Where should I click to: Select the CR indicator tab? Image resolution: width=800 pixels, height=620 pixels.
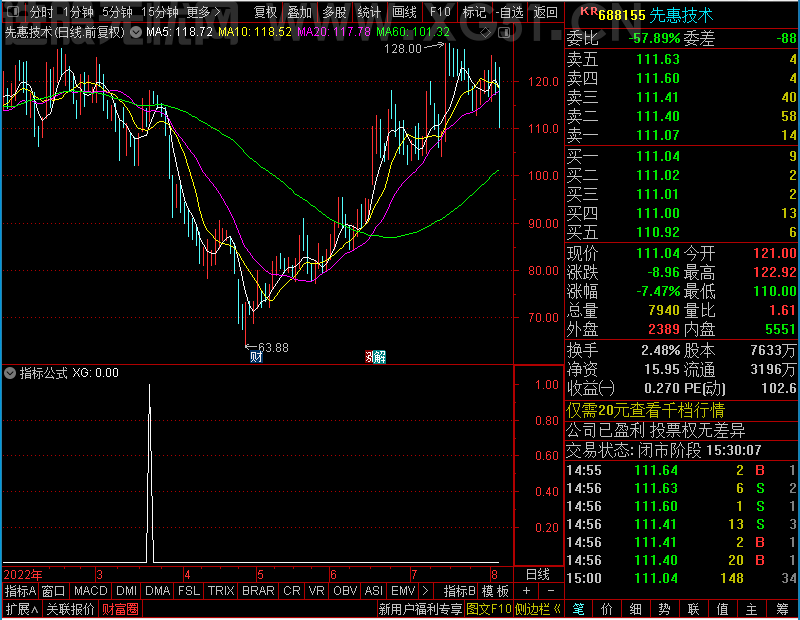tap(292, 591)
